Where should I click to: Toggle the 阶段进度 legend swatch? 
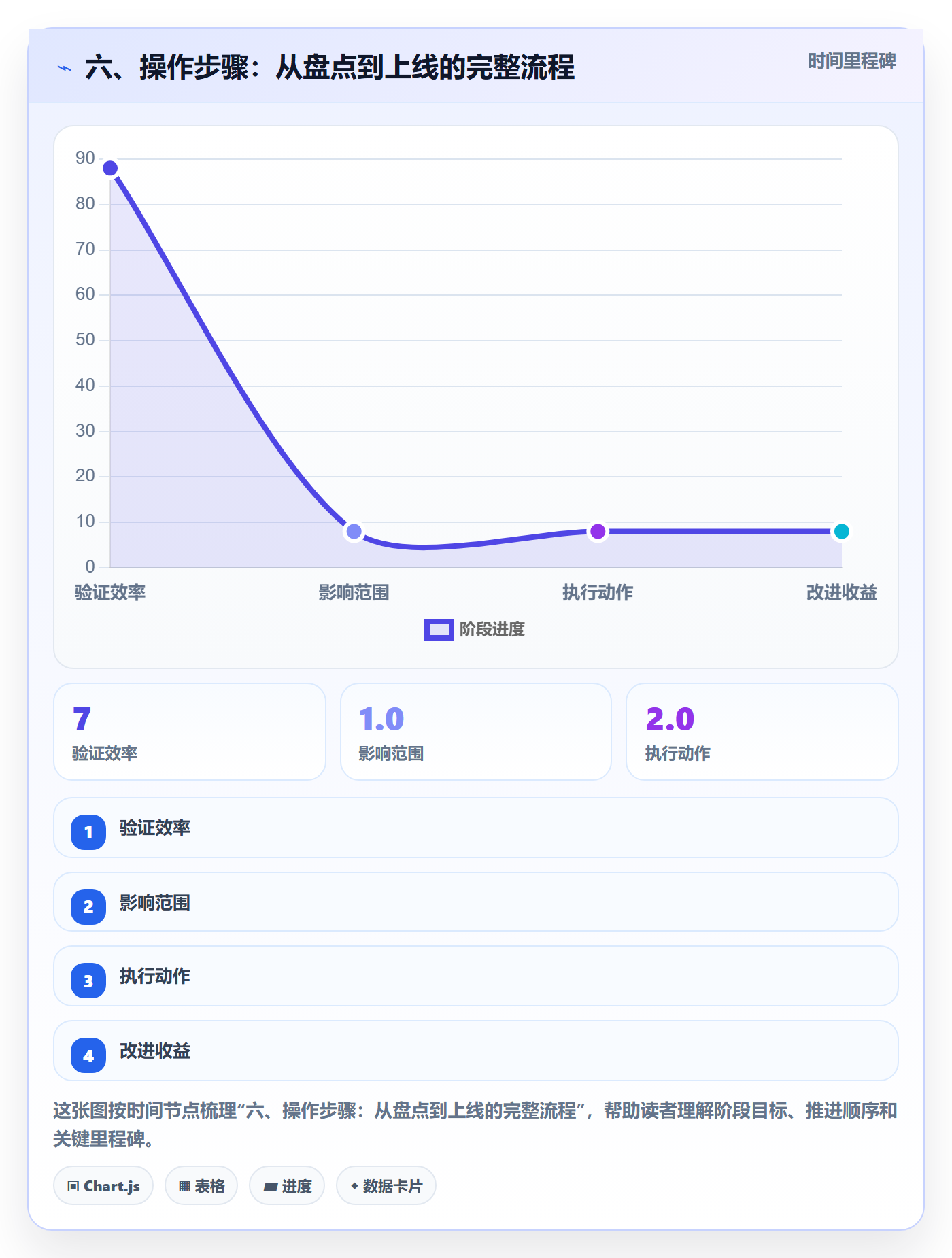pos(439,630)
